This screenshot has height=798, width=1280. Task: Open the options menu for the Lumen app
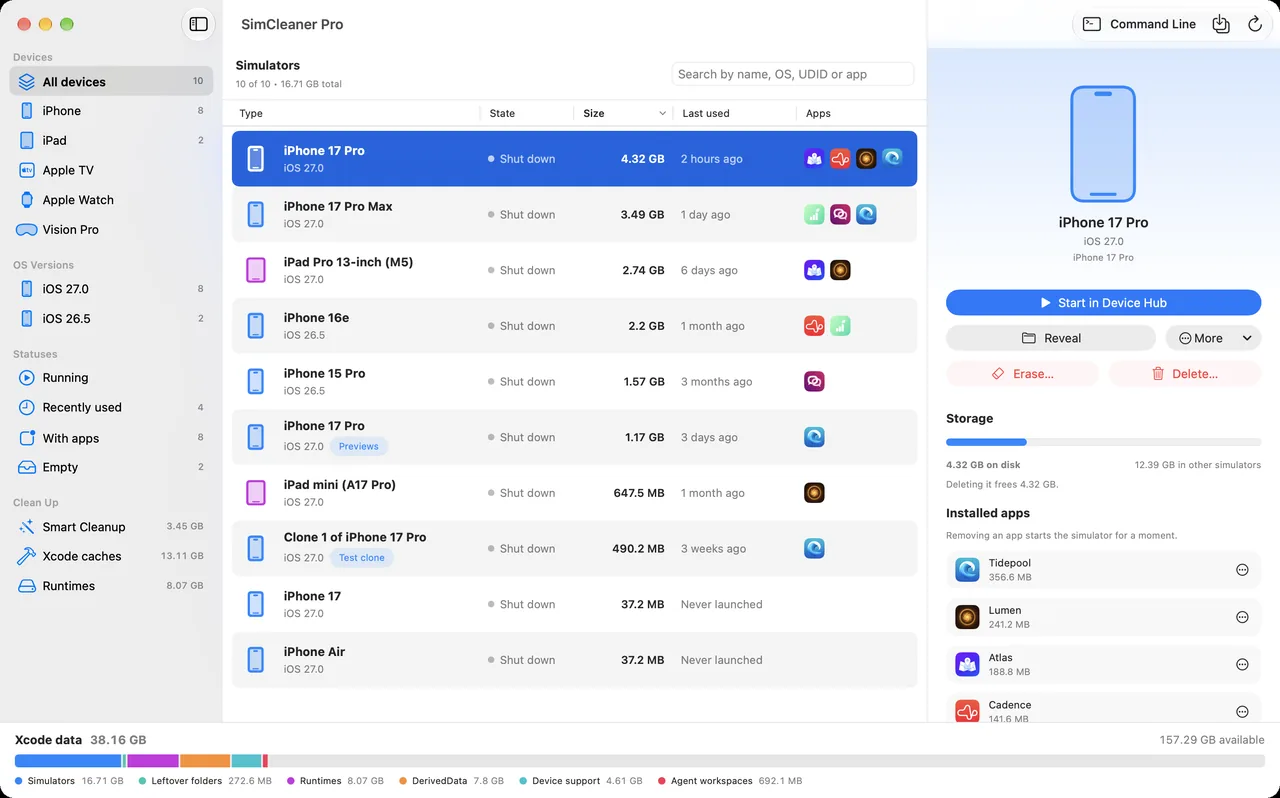pyautogui.click(x=1242, y=617)
